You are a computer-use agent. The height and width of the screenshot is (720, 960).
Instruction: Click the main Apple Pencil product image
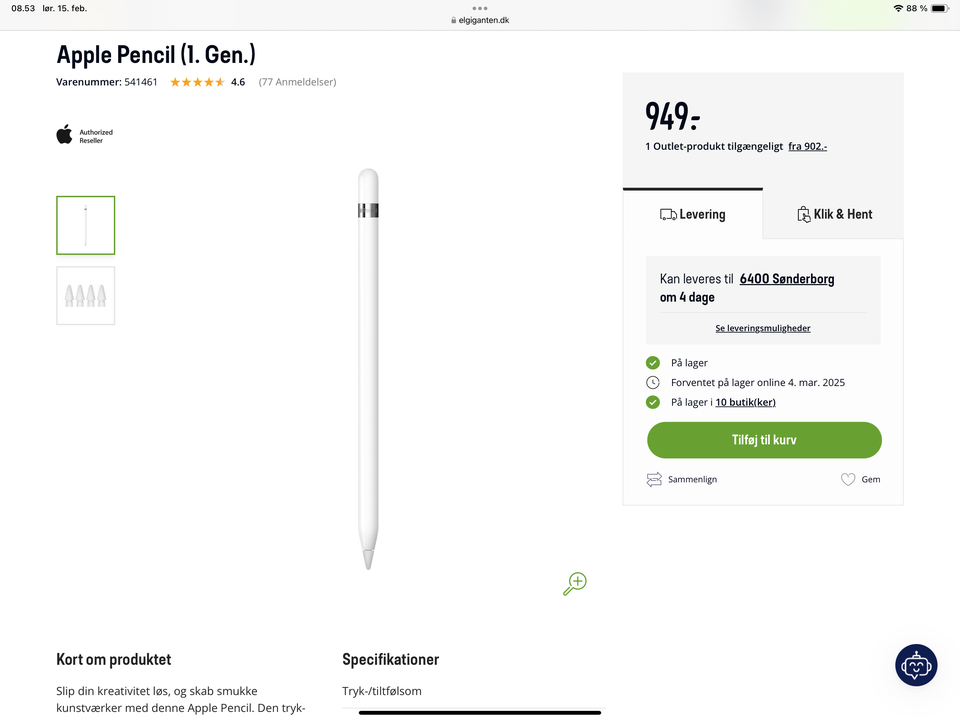click(368, 369)
